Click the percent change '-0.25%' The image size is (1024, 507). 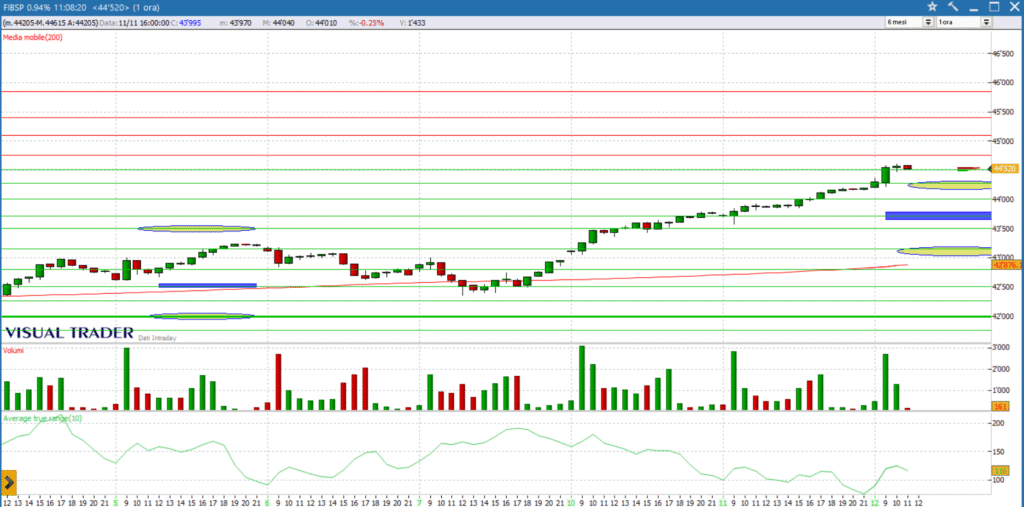pyautogui.click(x=370, y=22)
